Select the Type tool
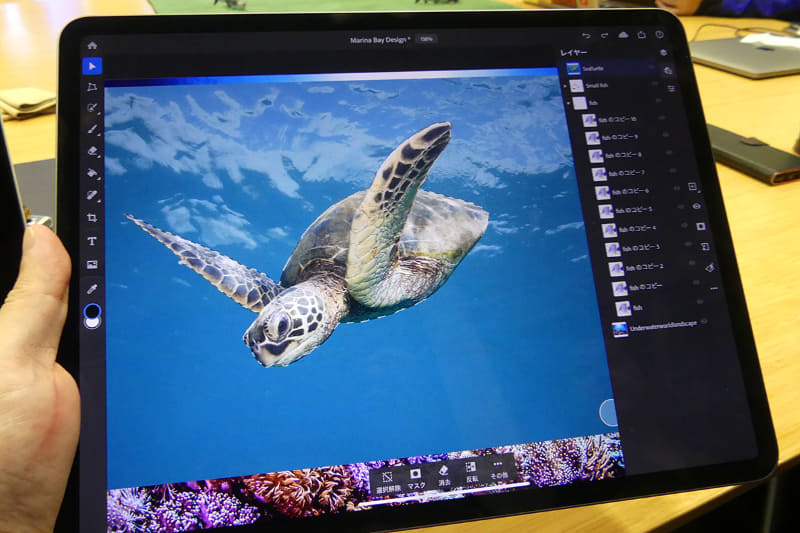Screen dimensions: 800x533 92,241
